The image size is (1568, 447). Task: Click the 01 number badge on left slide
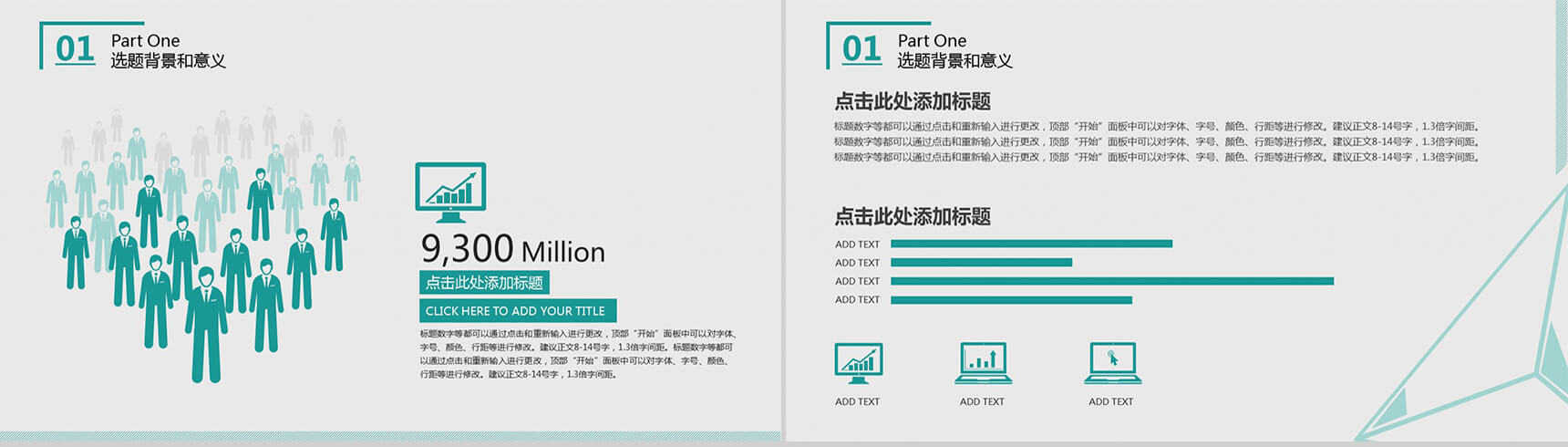pos(75,48)
